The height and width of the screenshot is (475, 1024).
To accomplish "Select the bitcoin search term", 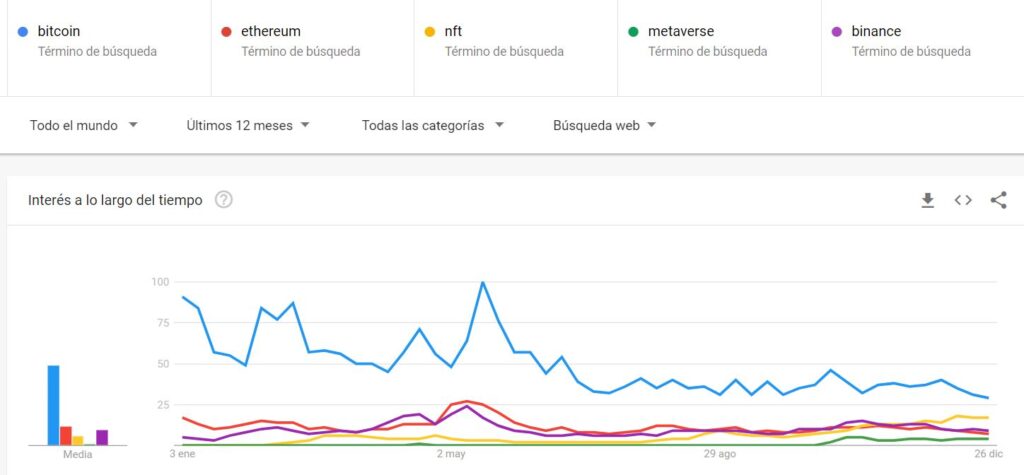I will point(109,48).
